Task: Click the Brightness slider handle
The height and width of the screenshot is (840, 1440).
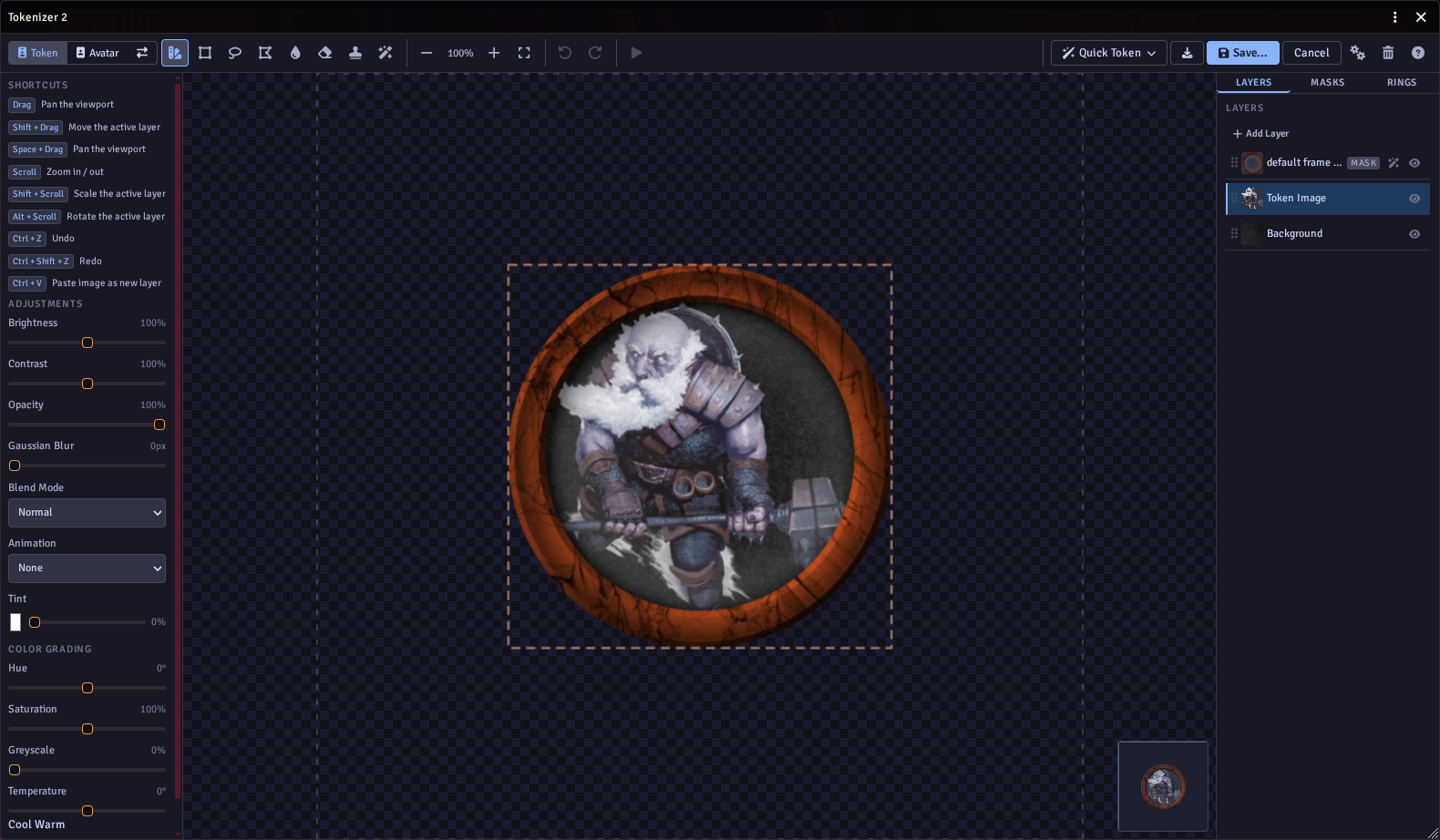Action: [x=87, y=343]
